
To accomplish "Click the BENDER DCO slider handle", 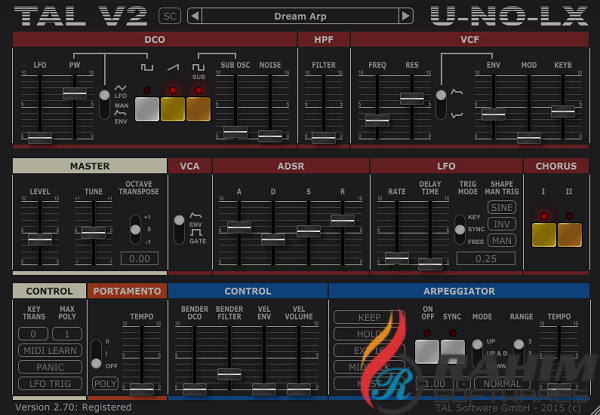I will pyautogui.click(x=194, y=389).
